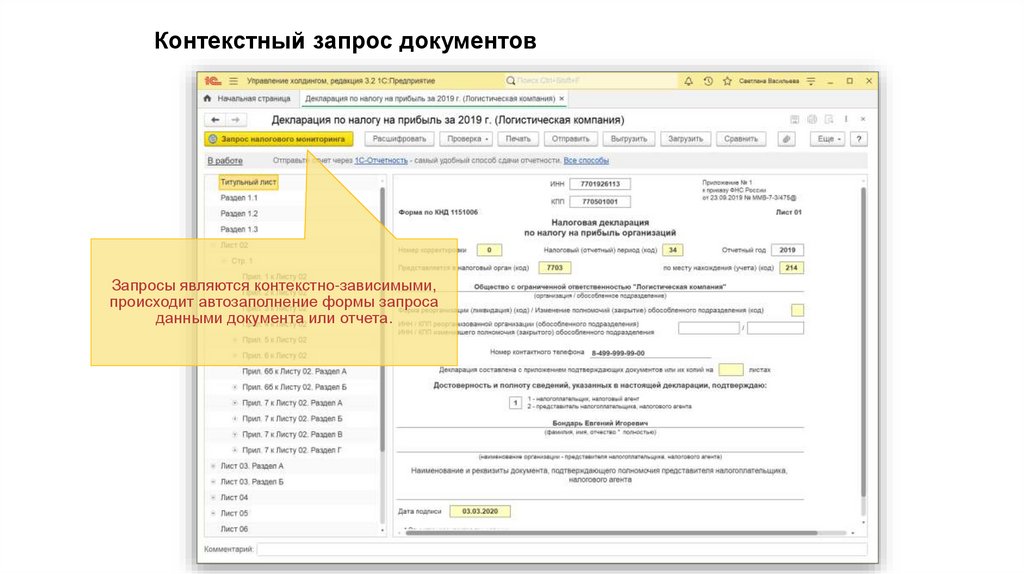Click the Выгрузить button
The height and width of the screenshot is (574, 1024).
tap(628, 139)
